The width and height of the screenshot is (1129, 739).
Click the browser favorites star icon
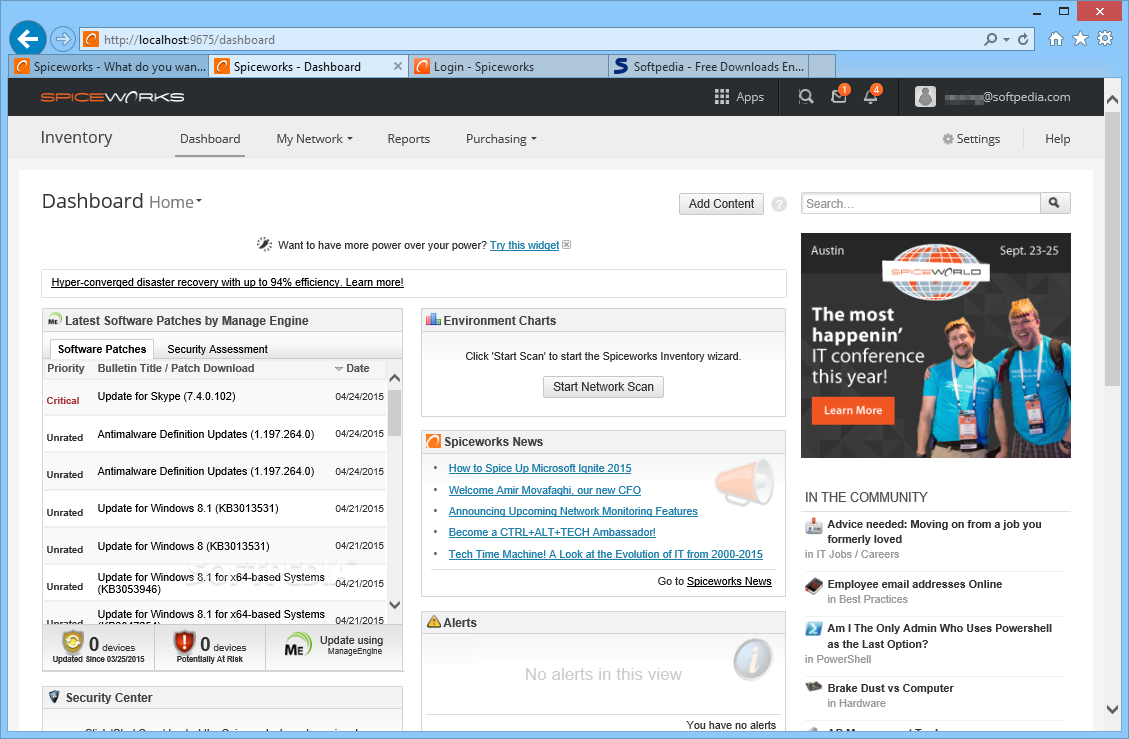[x=1080, y=39]
